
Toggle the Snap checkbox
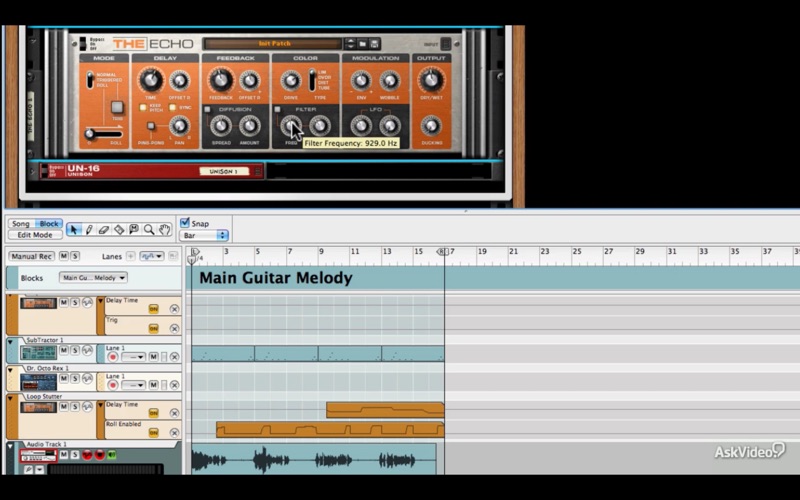pos(185,222)
